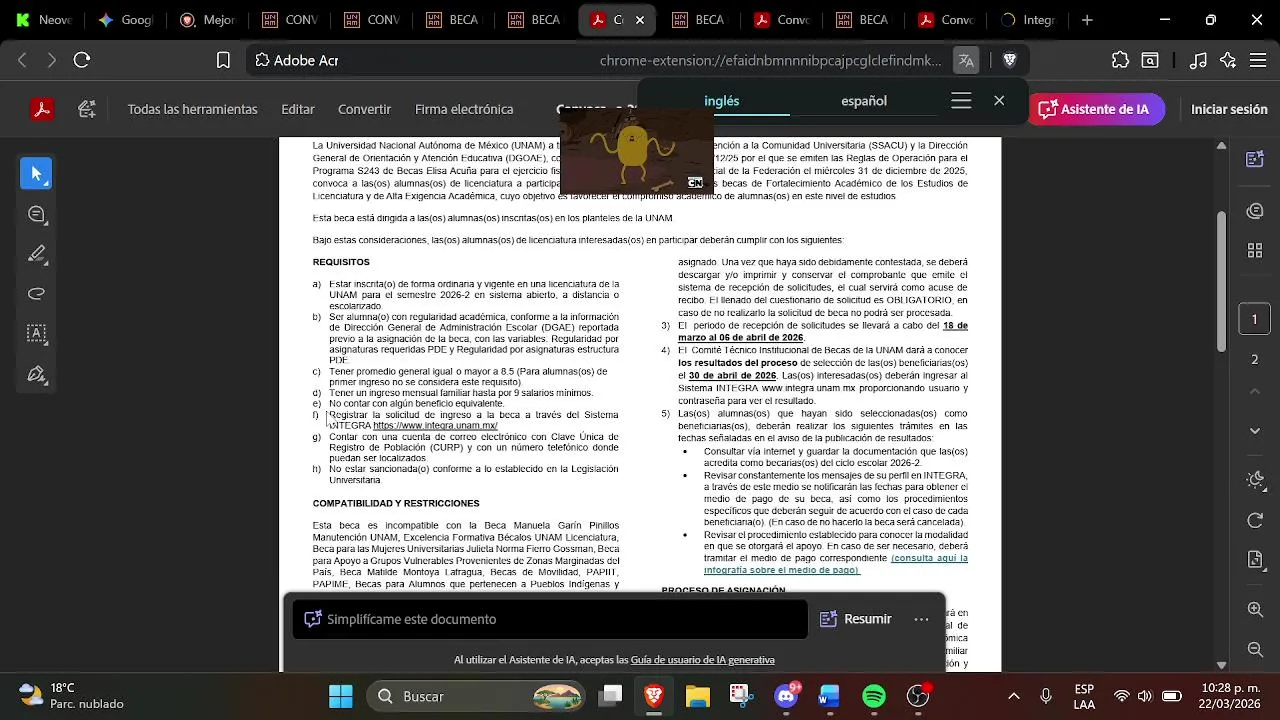1280x720 pixels.
Task: Switch to the Mejor browser tab
Action: coord(208,20)
